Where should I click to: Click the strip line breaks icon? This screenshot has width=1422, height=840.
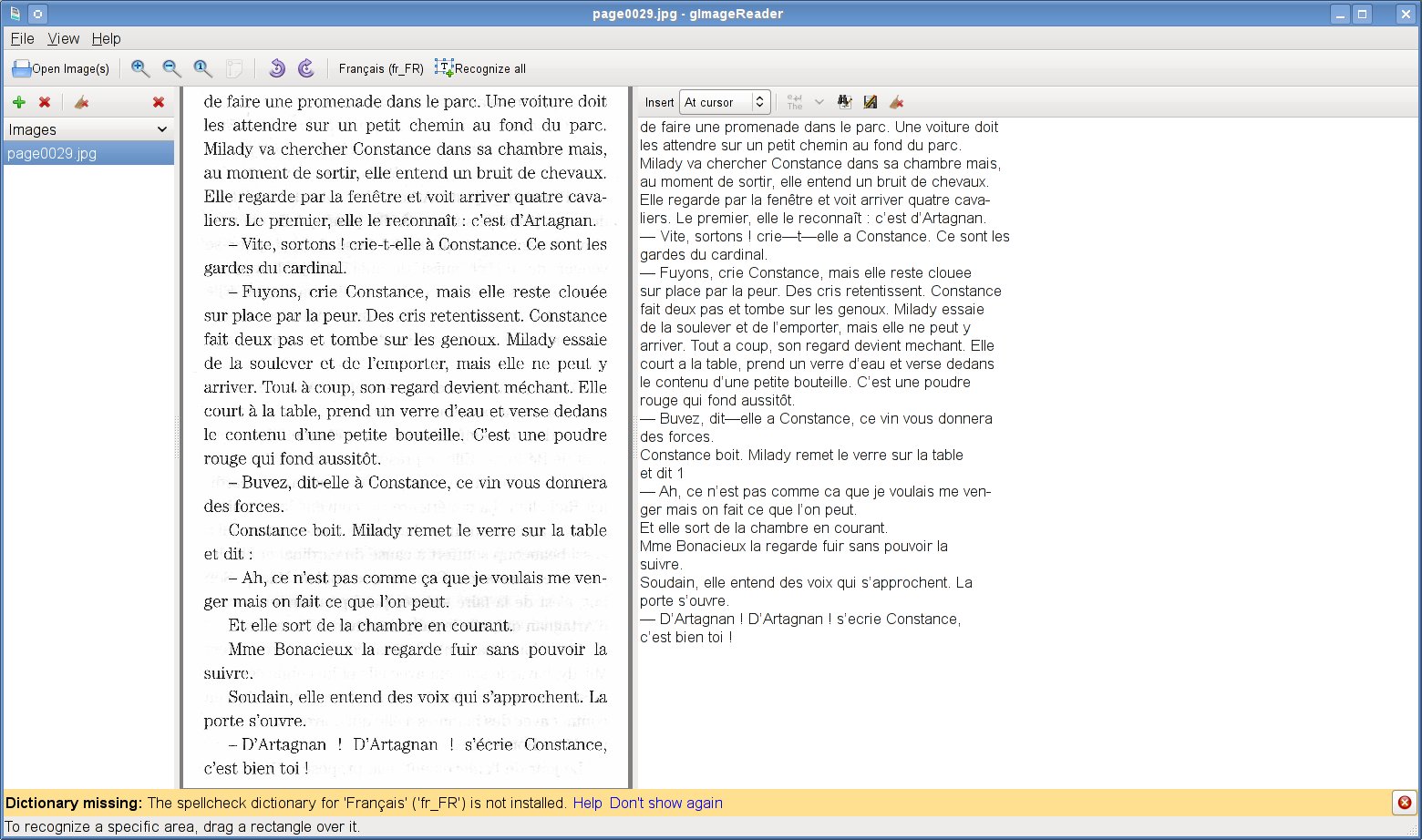(795, 102)
